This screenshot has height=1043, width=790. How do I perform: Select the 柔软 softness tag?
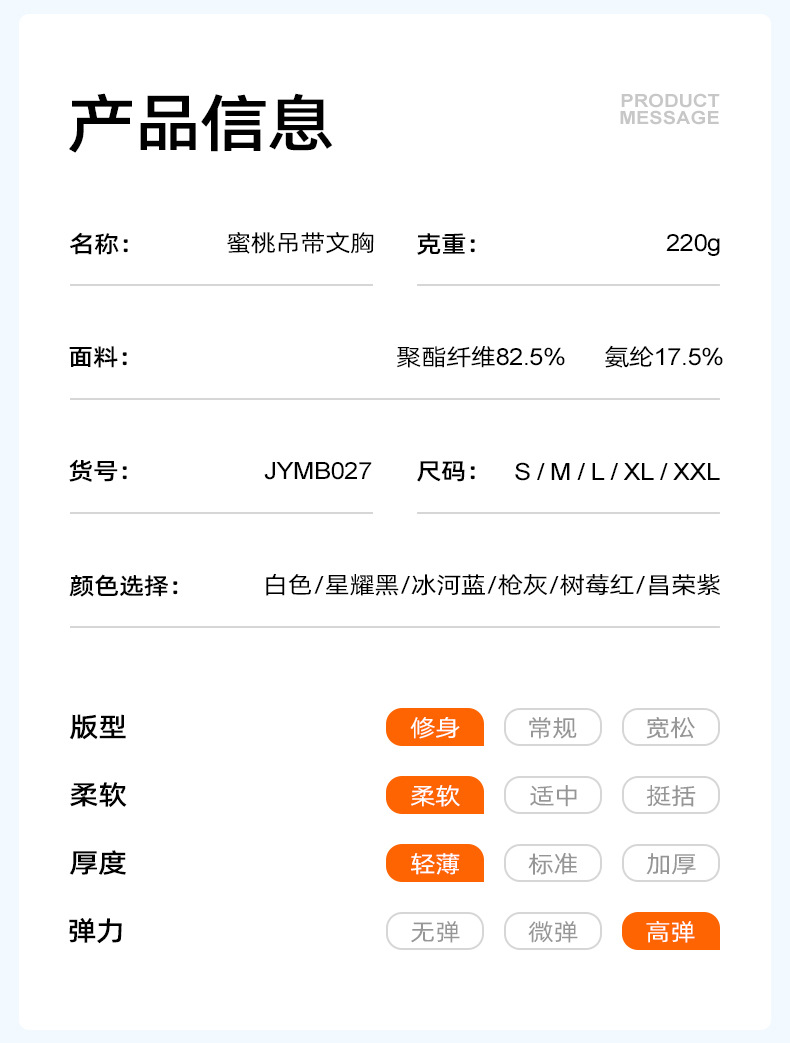(435, 795)
